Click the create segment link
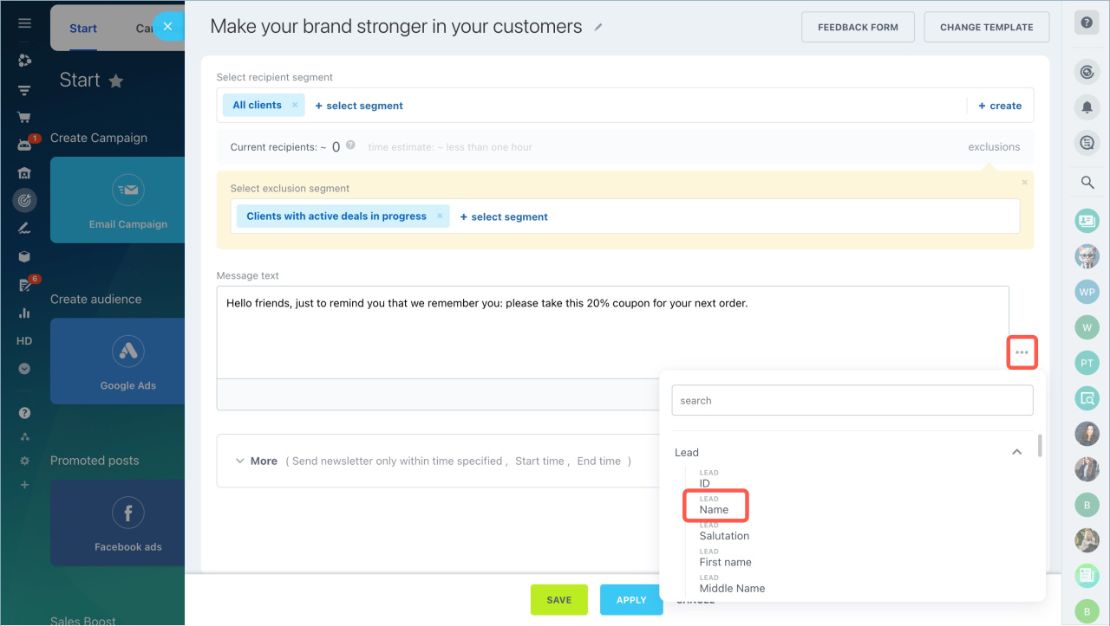1110x626 pixels. coord(1000,106)
